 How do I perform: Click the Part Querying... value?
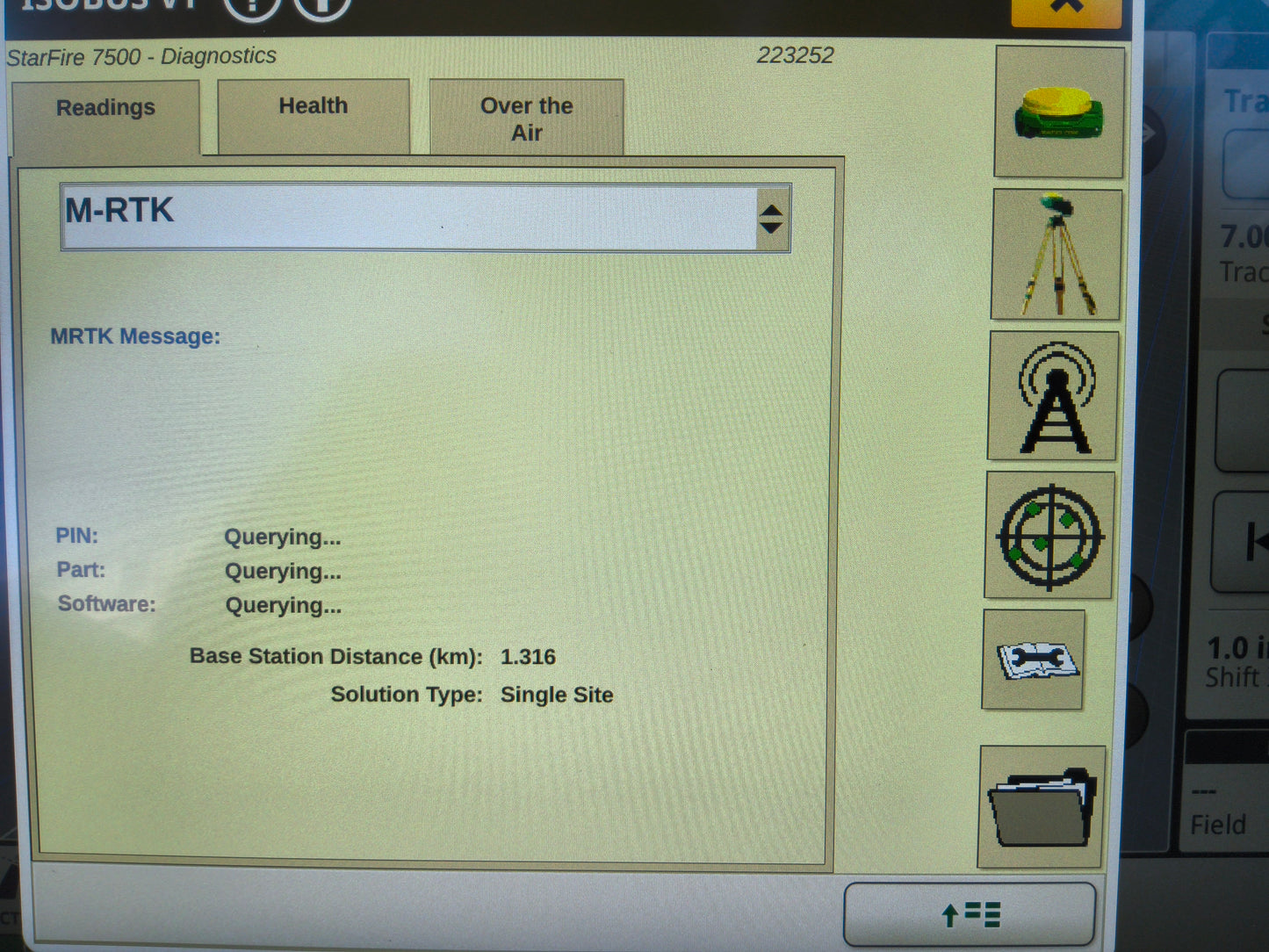click(283, 572)
